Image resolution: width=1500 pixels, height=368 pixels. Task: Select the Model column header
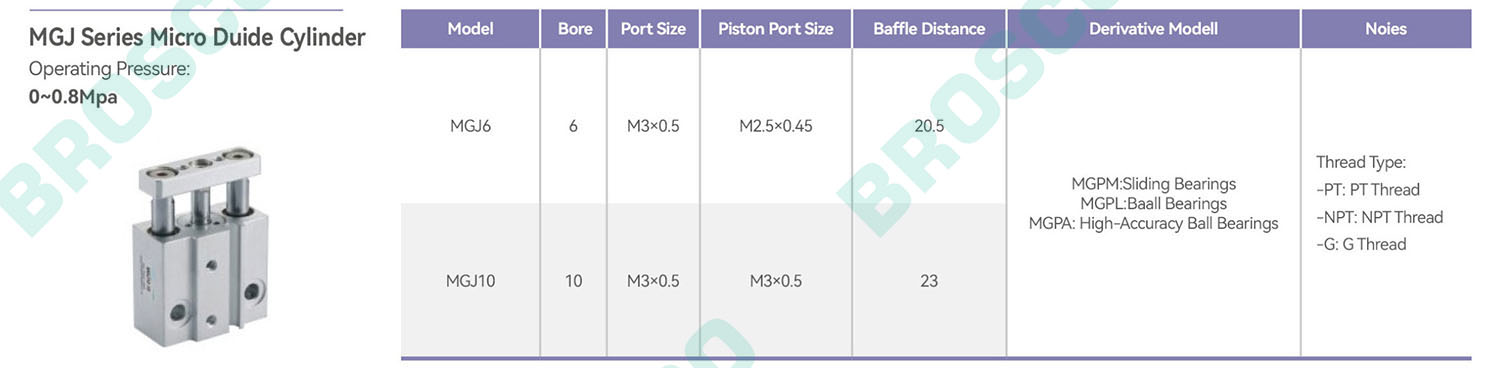point(470,29)
